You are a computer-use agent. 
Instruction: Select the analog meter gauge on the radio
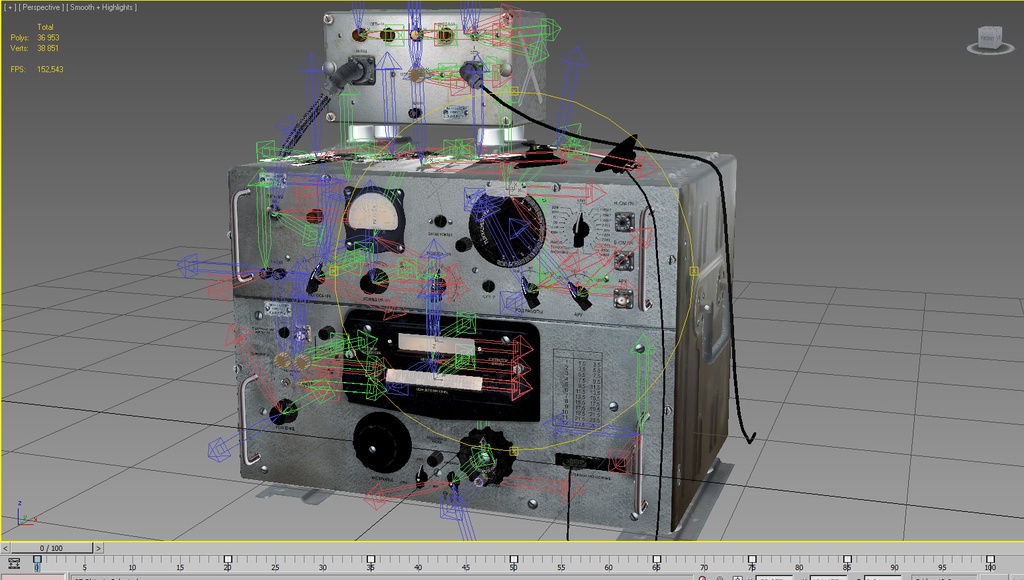click(373, 216)
